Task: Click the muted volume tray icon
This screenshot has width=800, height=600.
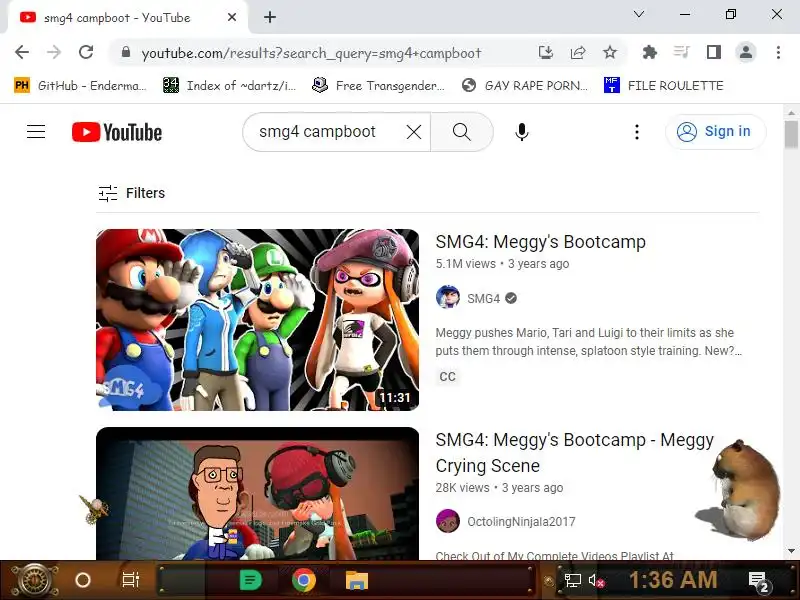Action: pyautogui.click(x=596, y=581)
